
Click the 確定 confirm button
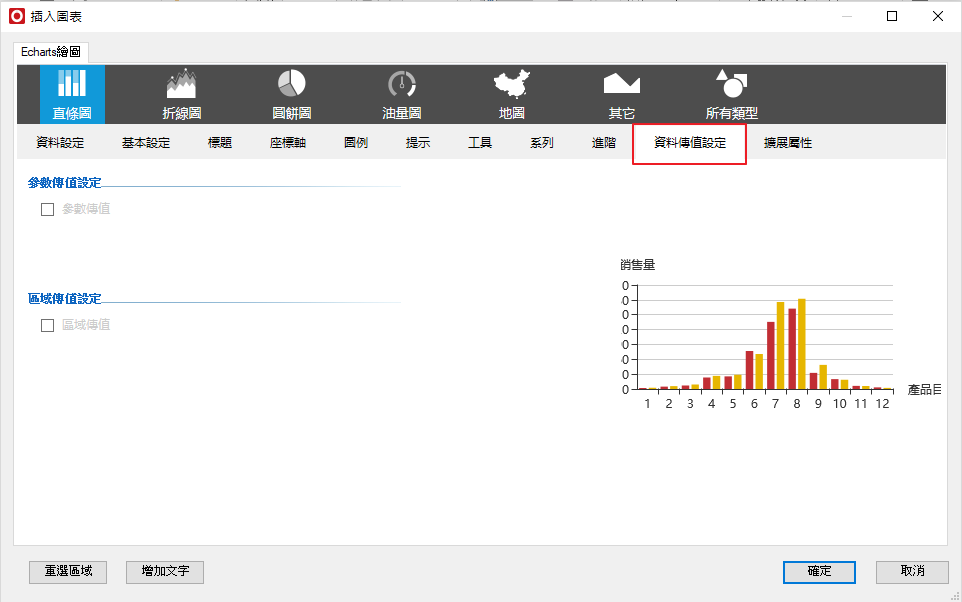tap(819, 572)
